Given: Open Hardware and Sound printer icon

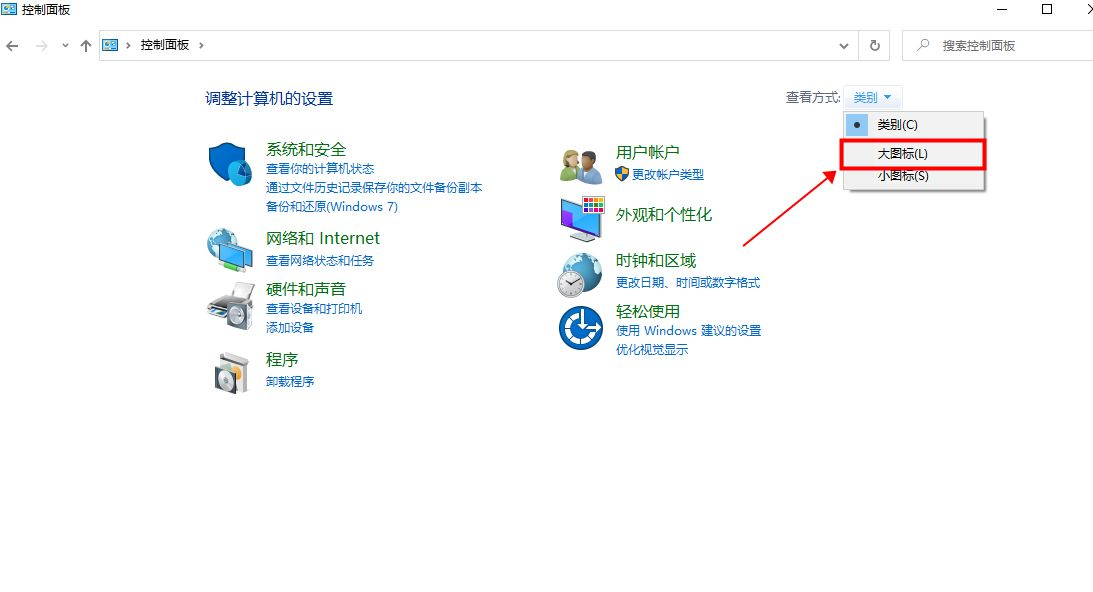Looking at the screenshot, I should 231,305.
